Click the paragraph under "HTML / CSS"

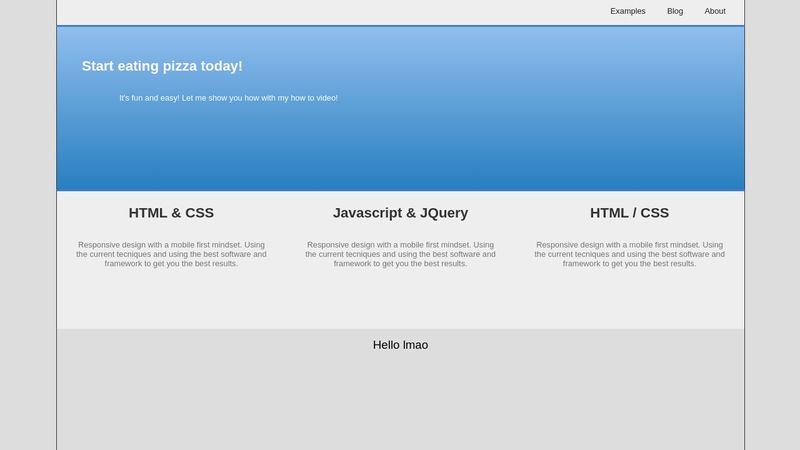point(629,254)
